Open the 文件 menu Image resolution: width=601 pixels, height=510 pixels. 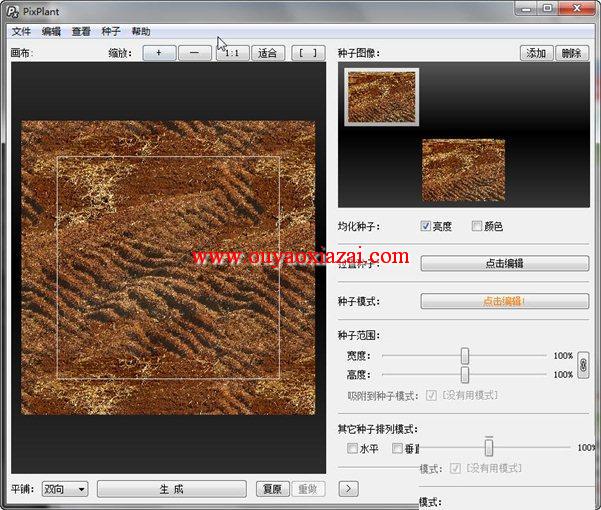[21, 31]
